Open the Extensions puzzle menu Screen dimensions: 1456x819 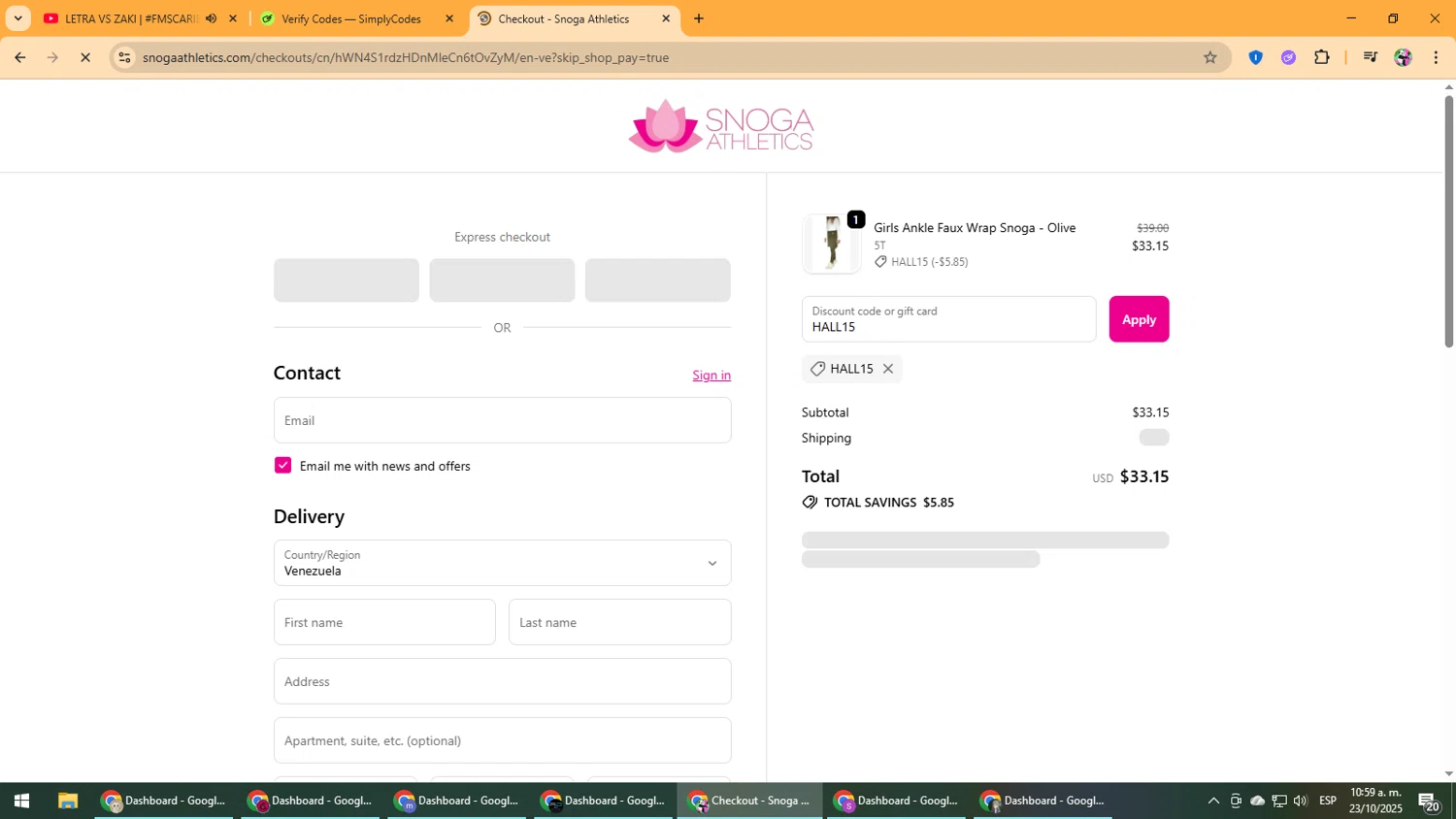(1321, 57)
